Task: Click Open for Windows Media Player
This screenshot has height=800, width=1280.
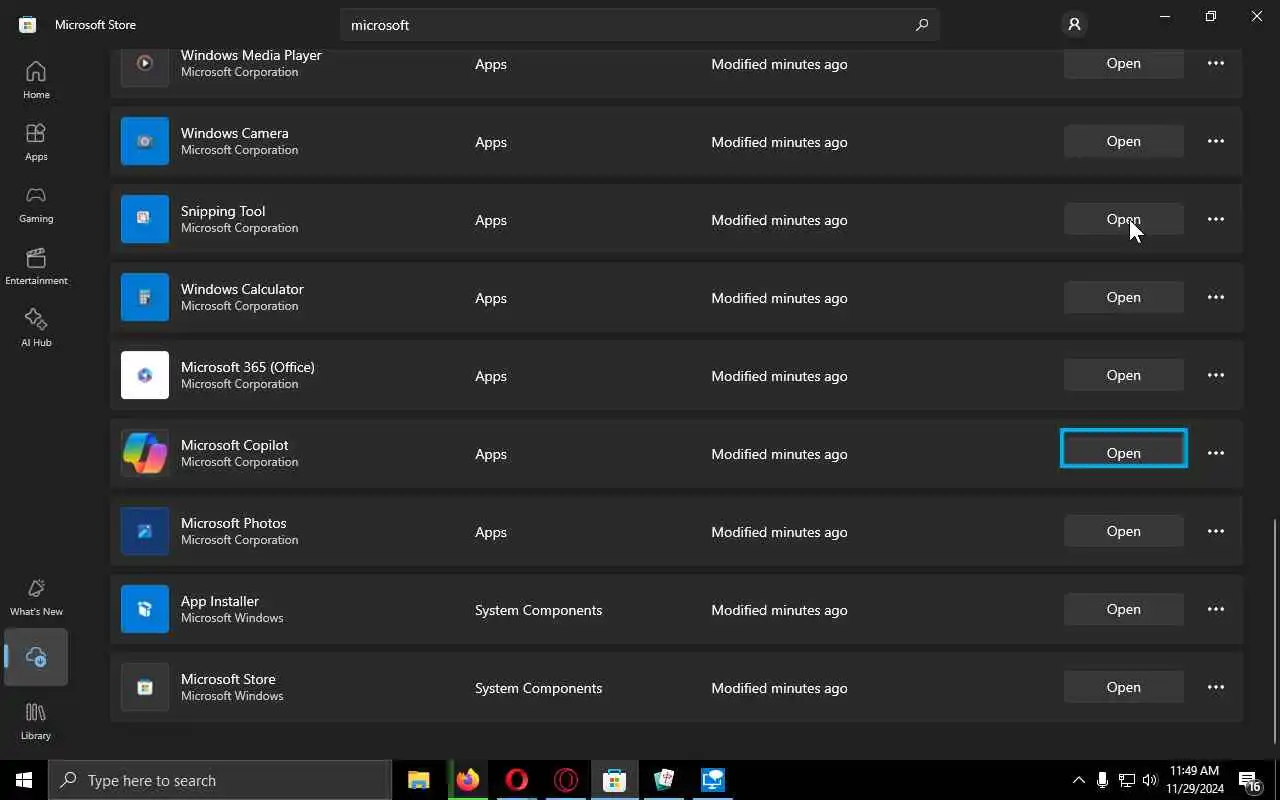Action: pyautogui.click(x=1123, y=63)
